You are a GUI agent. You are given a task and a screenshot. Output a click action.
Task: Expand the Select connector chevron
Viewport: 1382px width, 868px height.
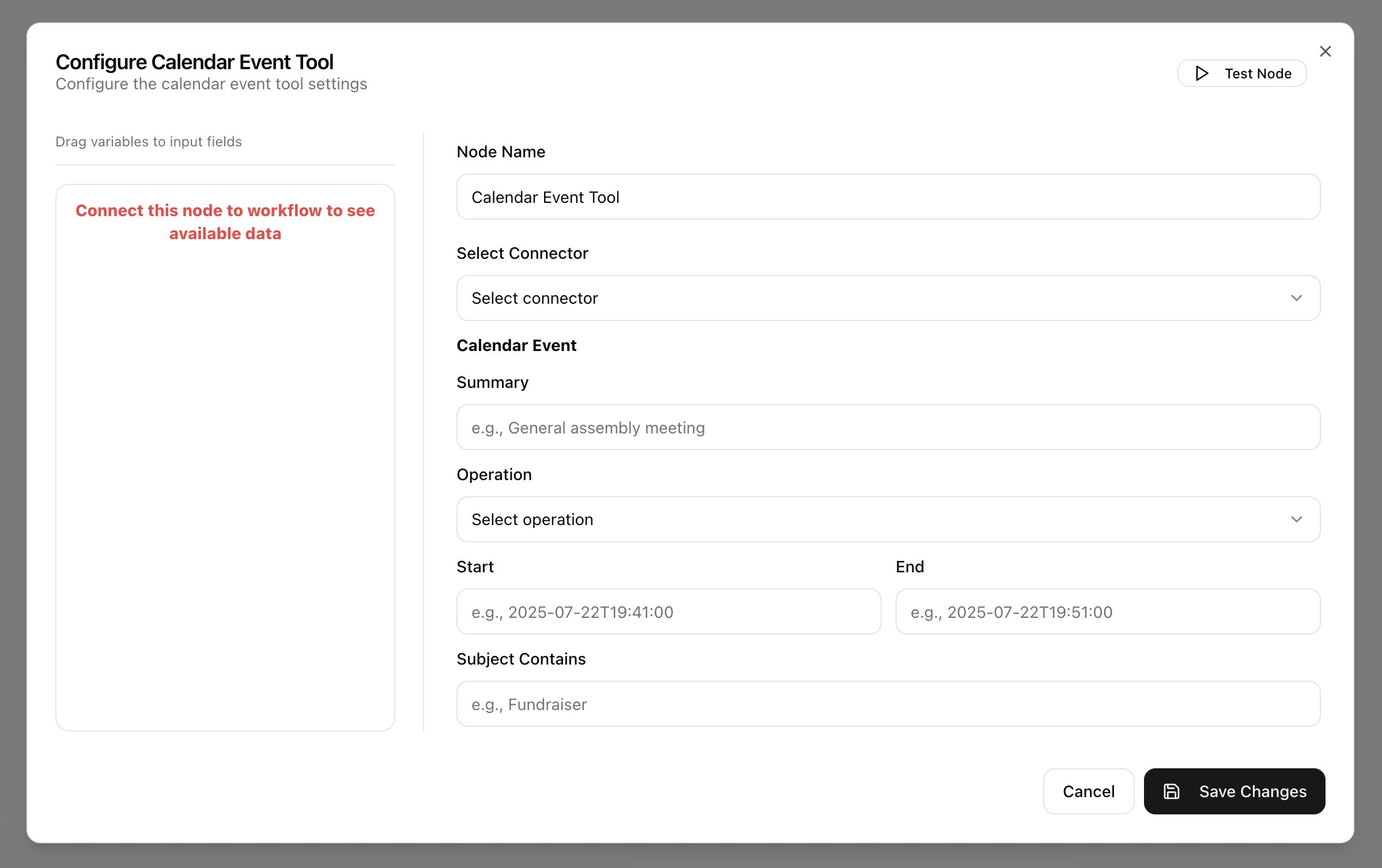[x=1296, y=298]
